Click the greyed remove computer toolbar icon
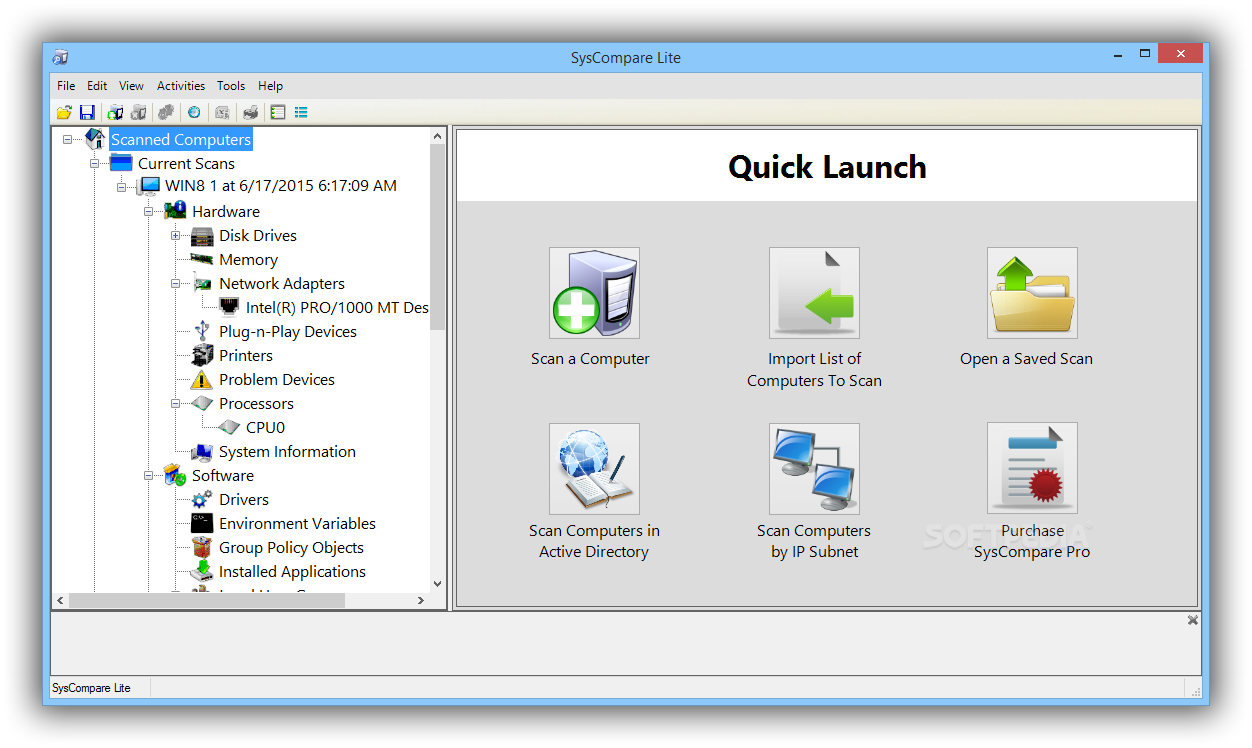 (x=139, y=112)
